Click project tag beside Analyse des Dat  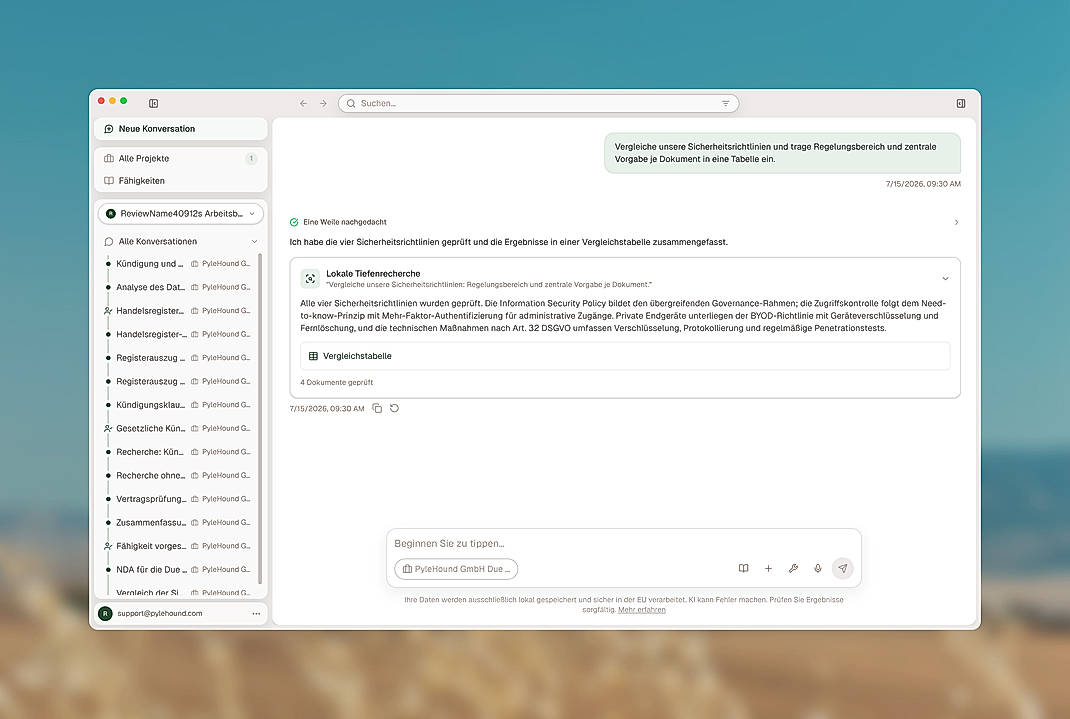220,287
